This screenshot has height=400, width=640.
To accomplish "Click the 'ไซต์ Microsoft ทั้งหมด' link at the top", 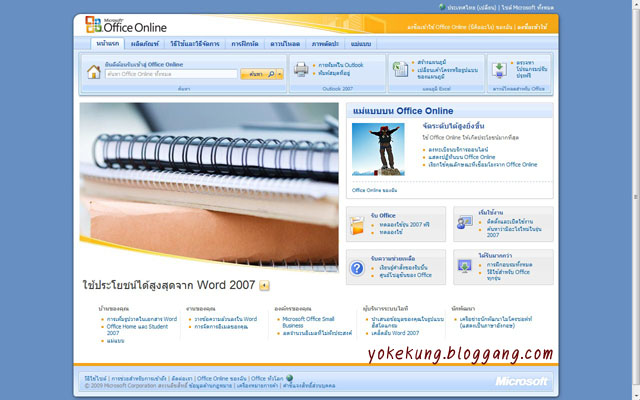I will 528,7.
